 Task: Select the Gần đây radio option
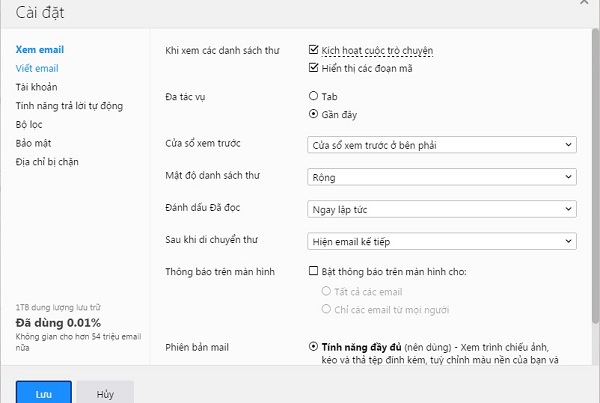point(314,115)
